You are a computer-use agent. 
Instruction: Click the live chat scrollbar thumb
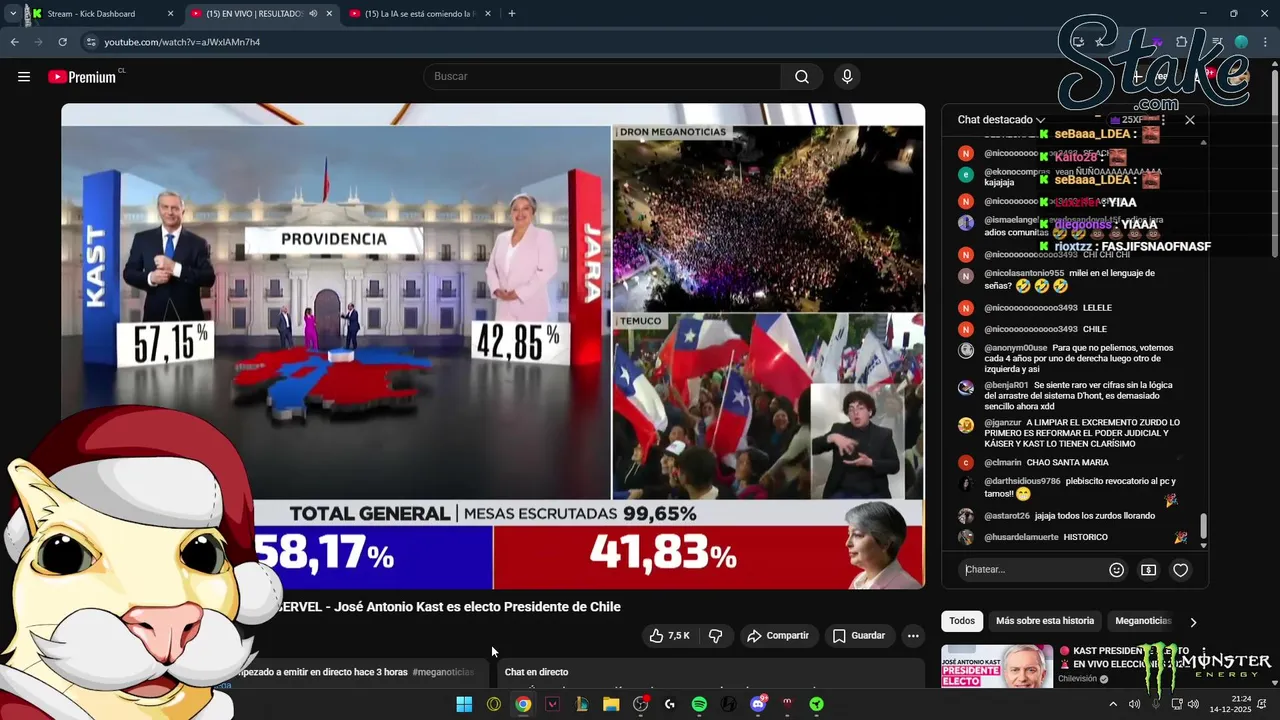coord(1203,526)
